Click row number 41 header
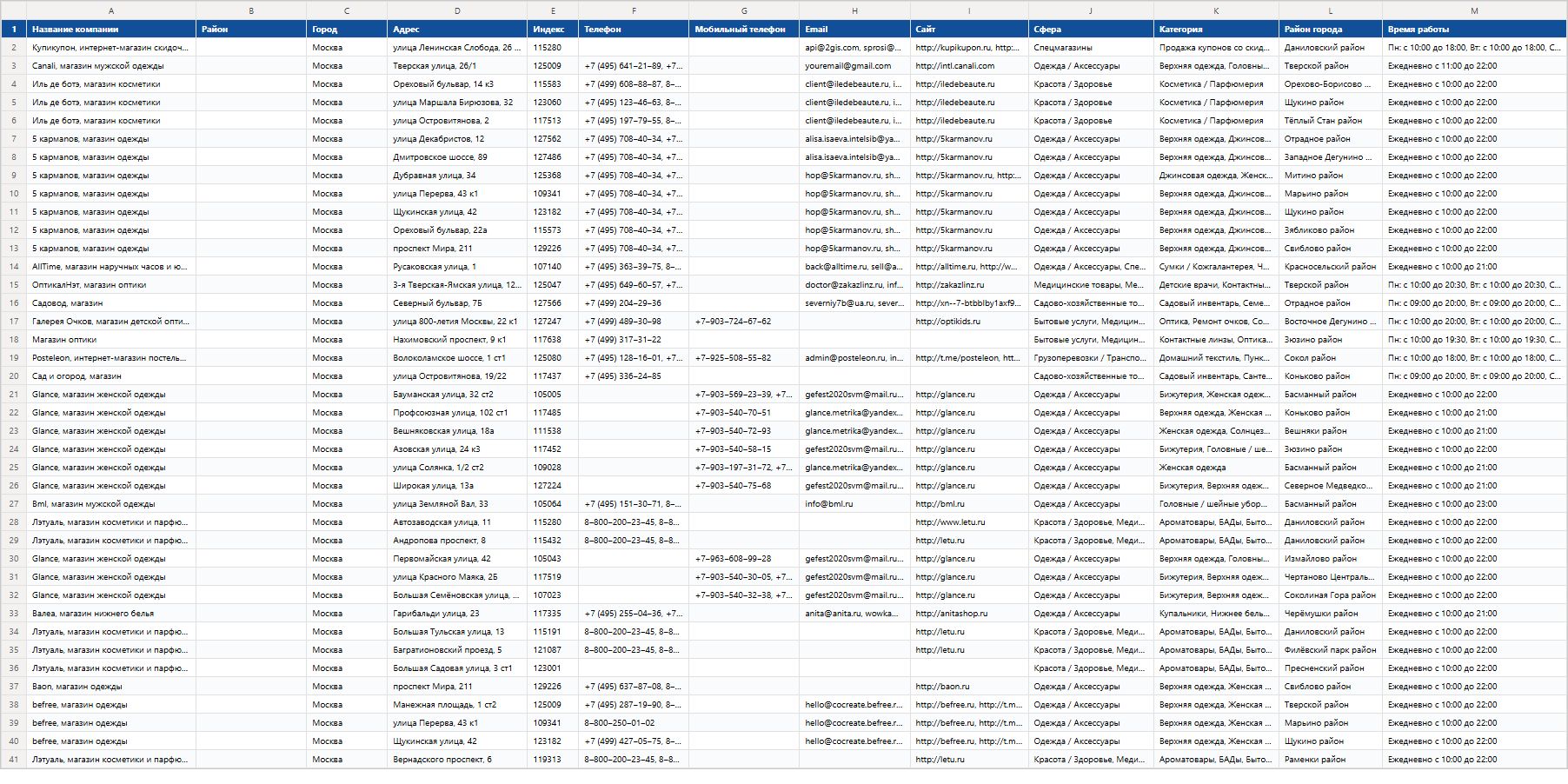The height and width of the screenshot is (784, 1568). pos(13,760)
